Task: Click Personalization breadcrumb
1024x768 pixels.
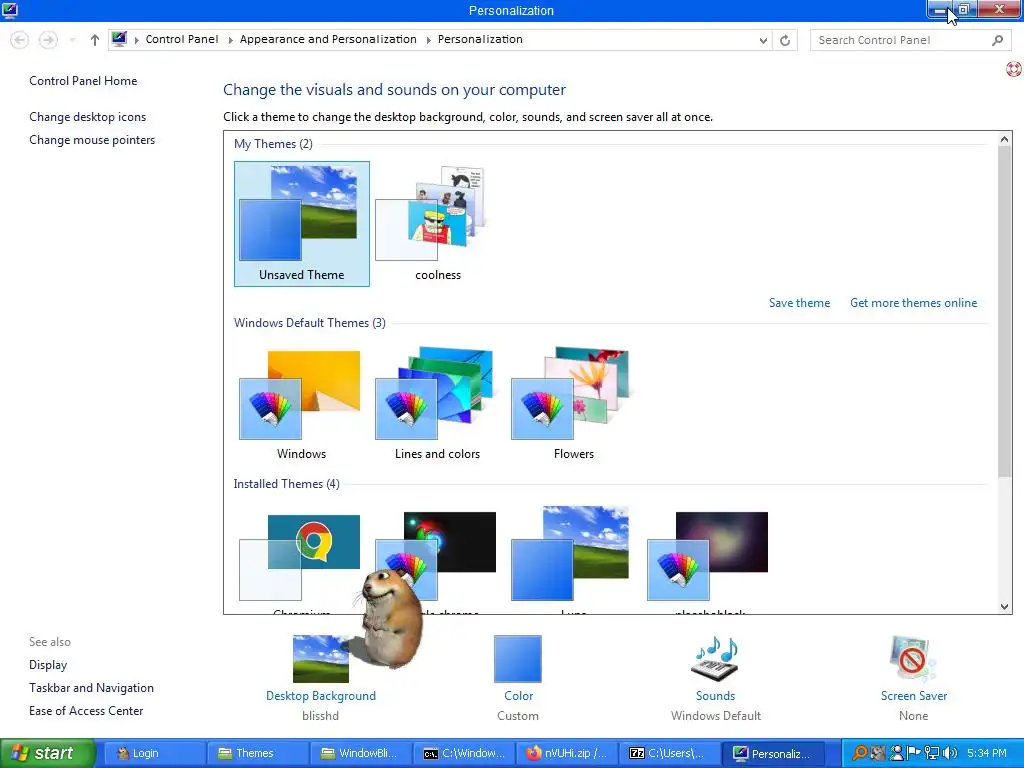Action: (480, 39)
